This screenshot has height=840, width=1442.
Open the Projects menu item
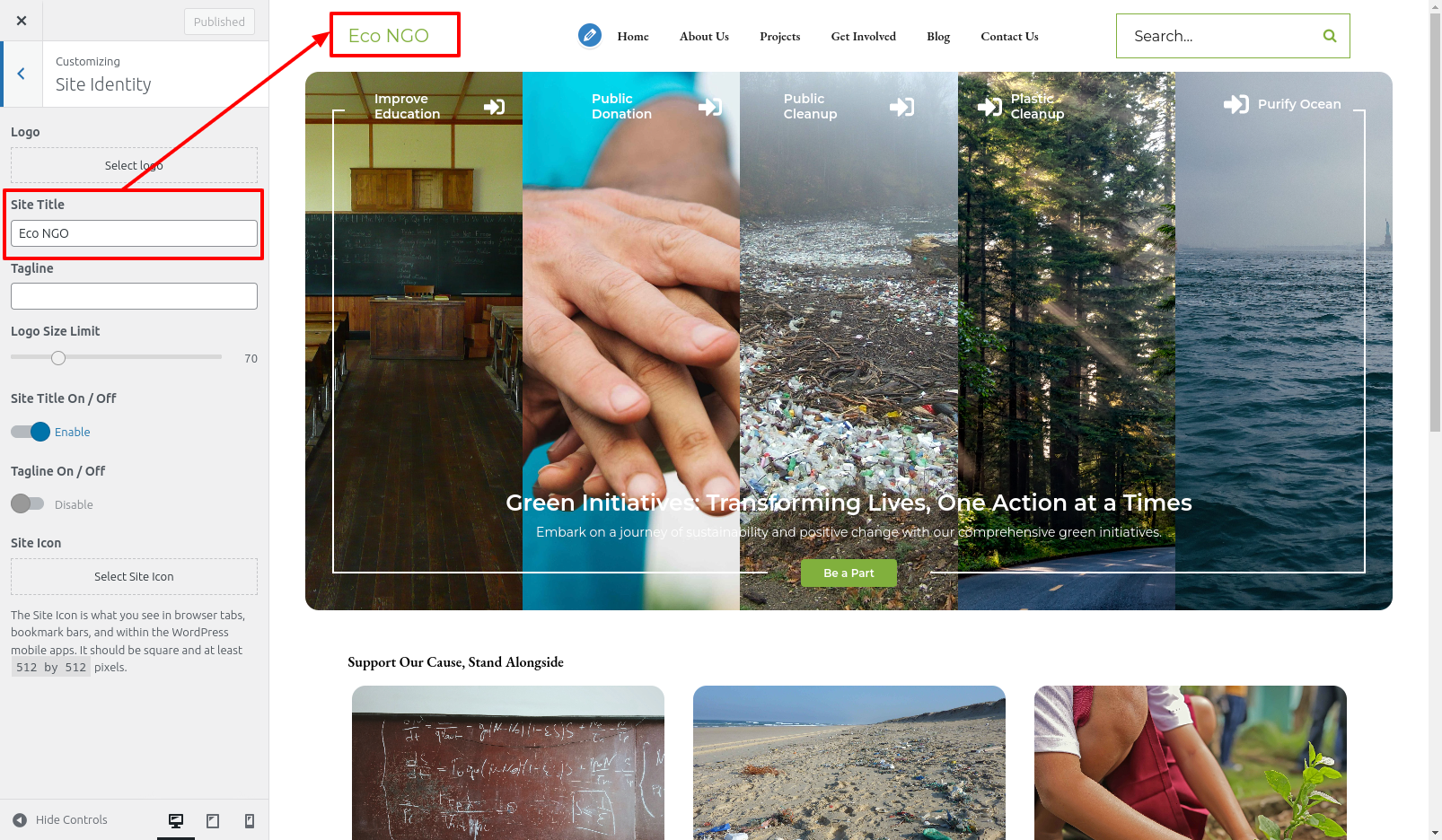click(779, 37)
